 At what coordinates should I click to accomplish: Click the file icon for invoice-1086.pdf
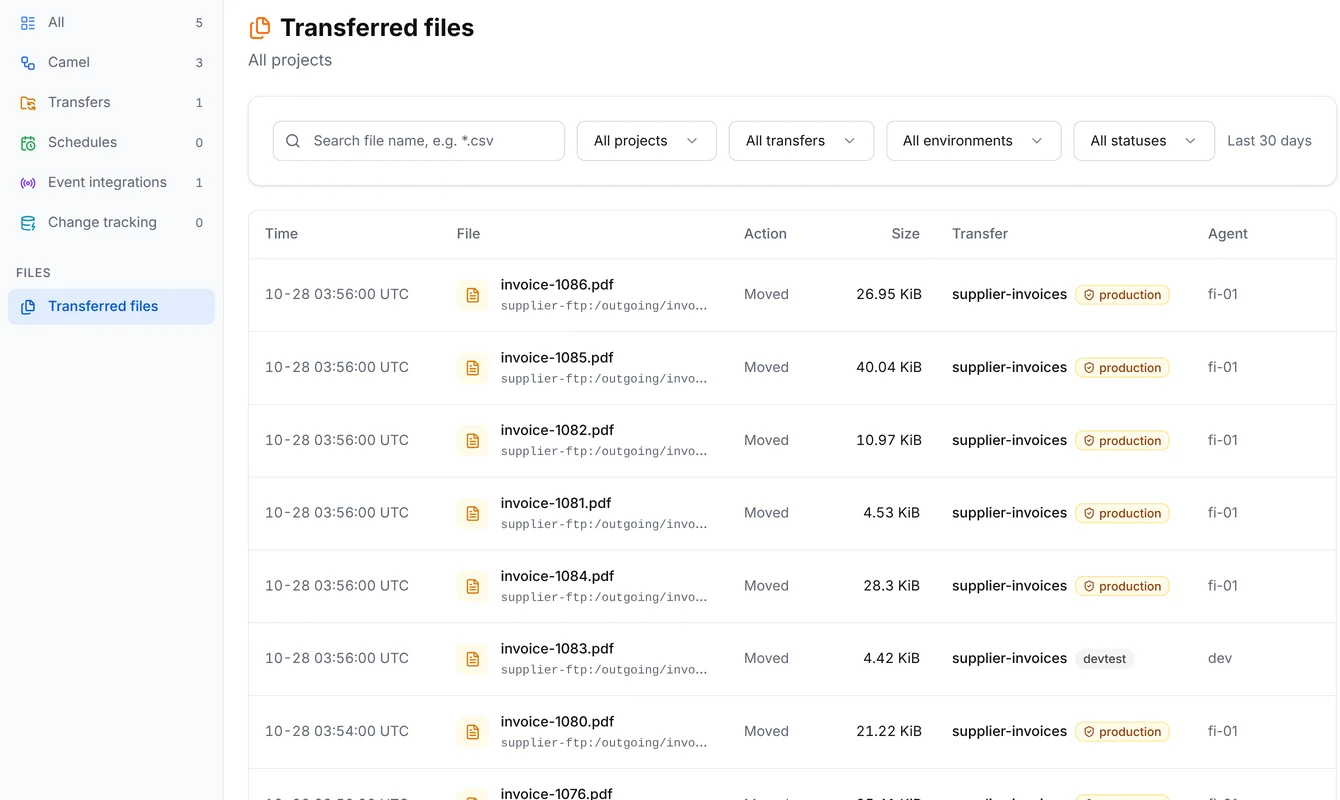473,295
